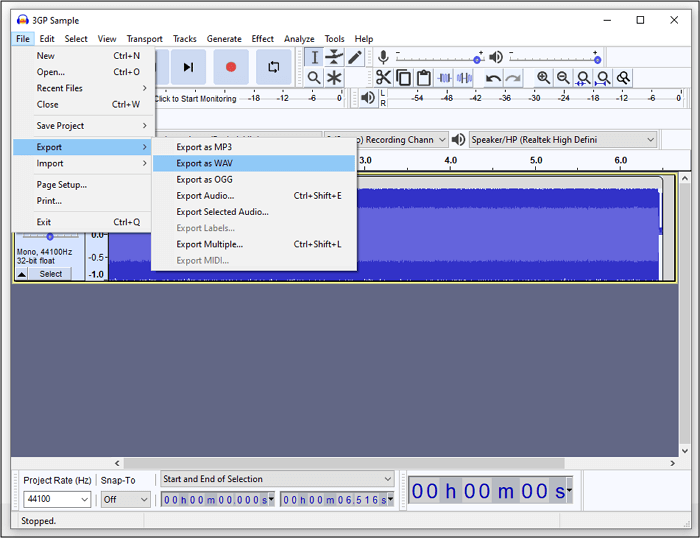Click the Zoom In magnifier

click(543, 78)
